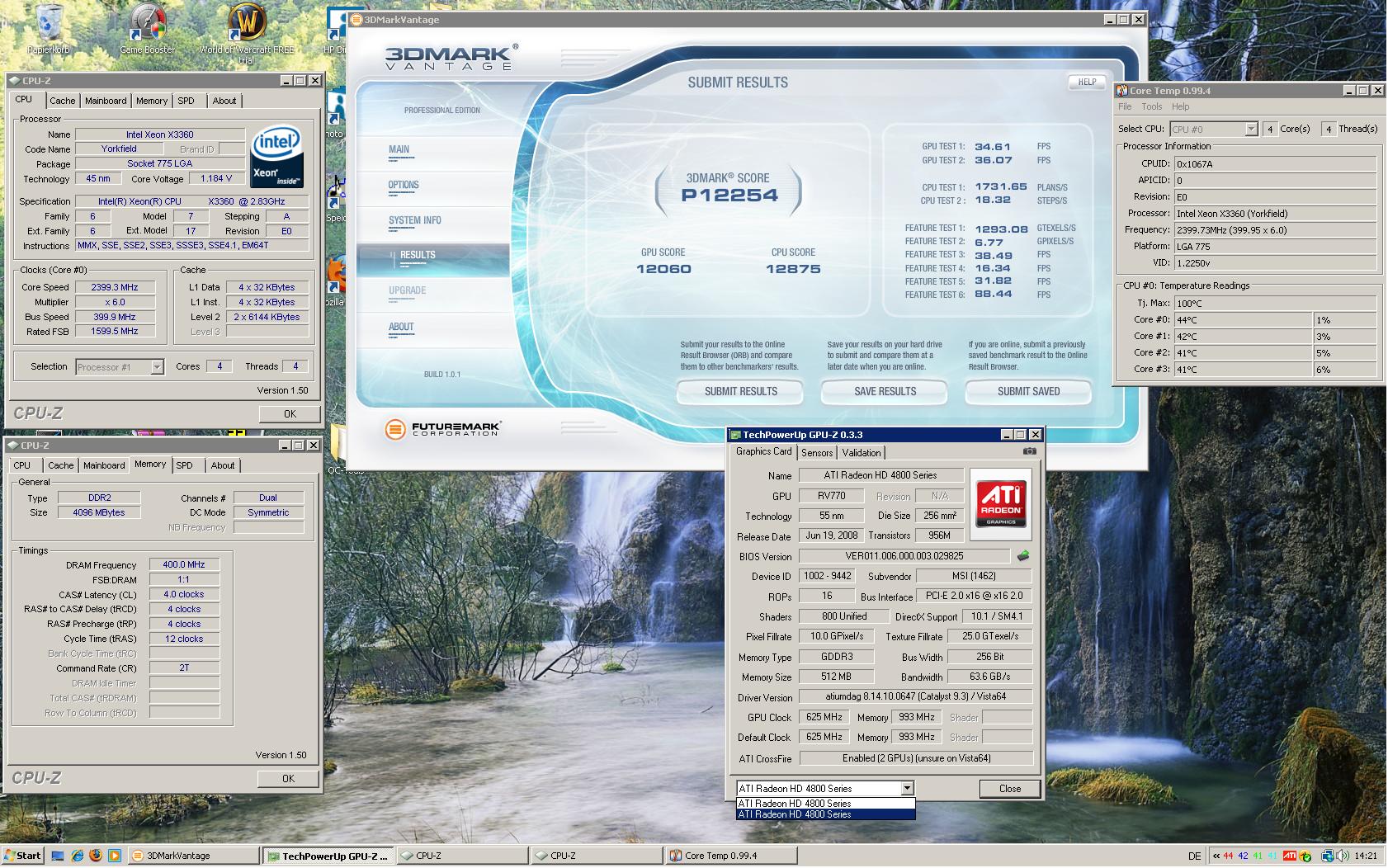Click DRAM Frequency field showing 400.0 MHz
Screen dimensions: 1388x868
(x=184, y=564)
